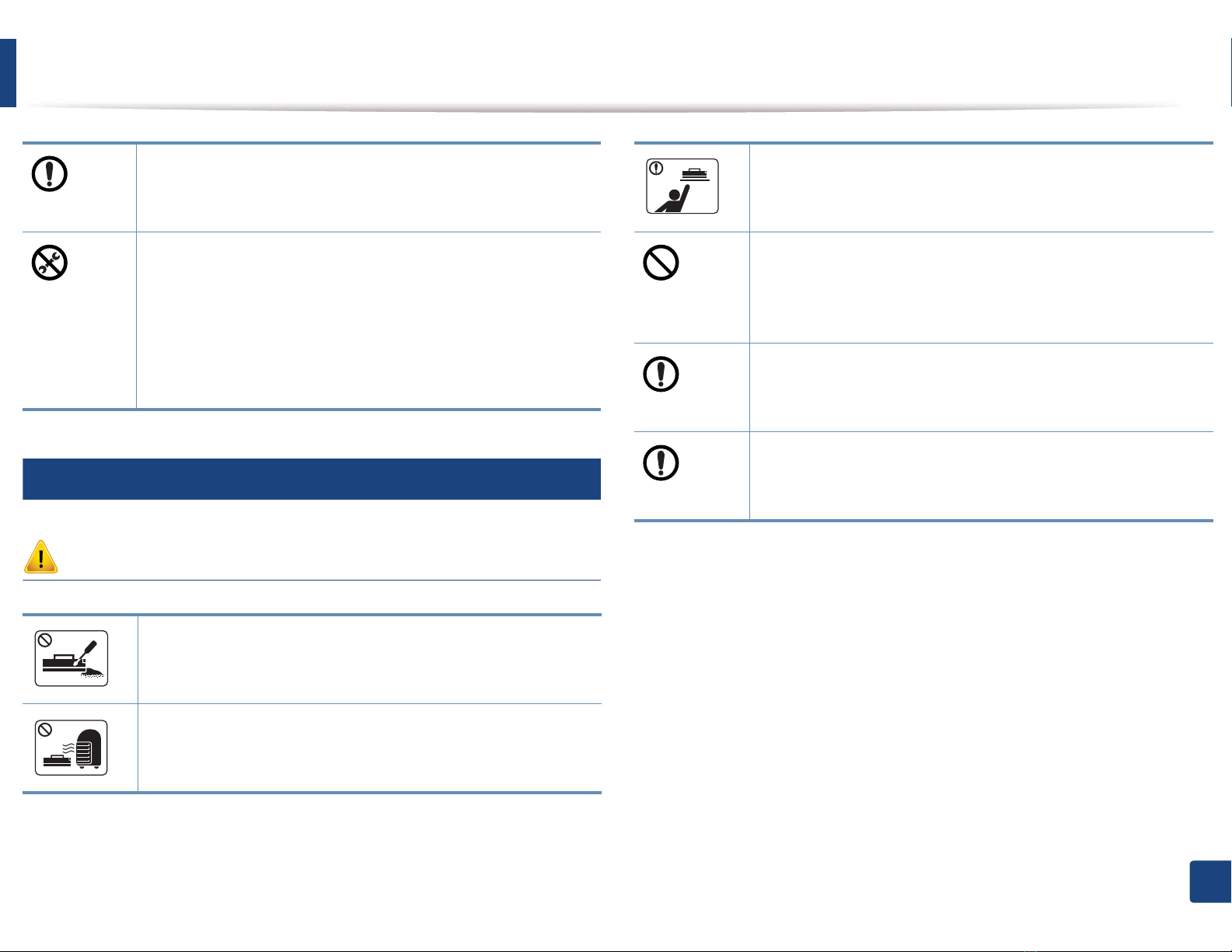Click the blue chapter tab at top-left edge
1232x952 pixels.
pos(8,73)
